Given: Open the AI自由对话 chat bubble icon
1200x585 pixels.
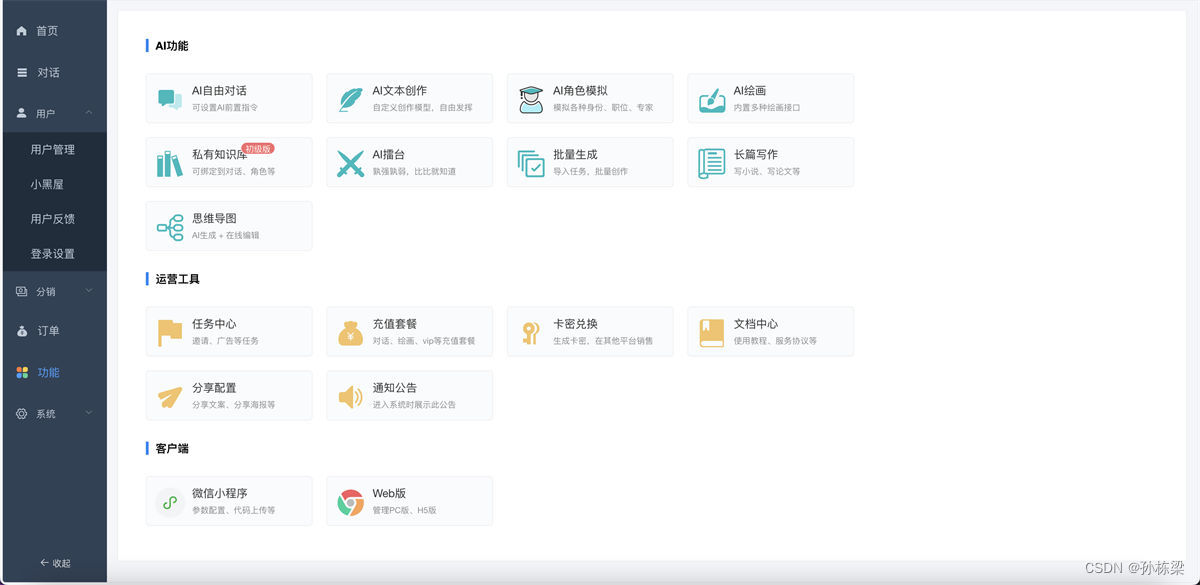Looking at the screenshot, I should point(170,99).
